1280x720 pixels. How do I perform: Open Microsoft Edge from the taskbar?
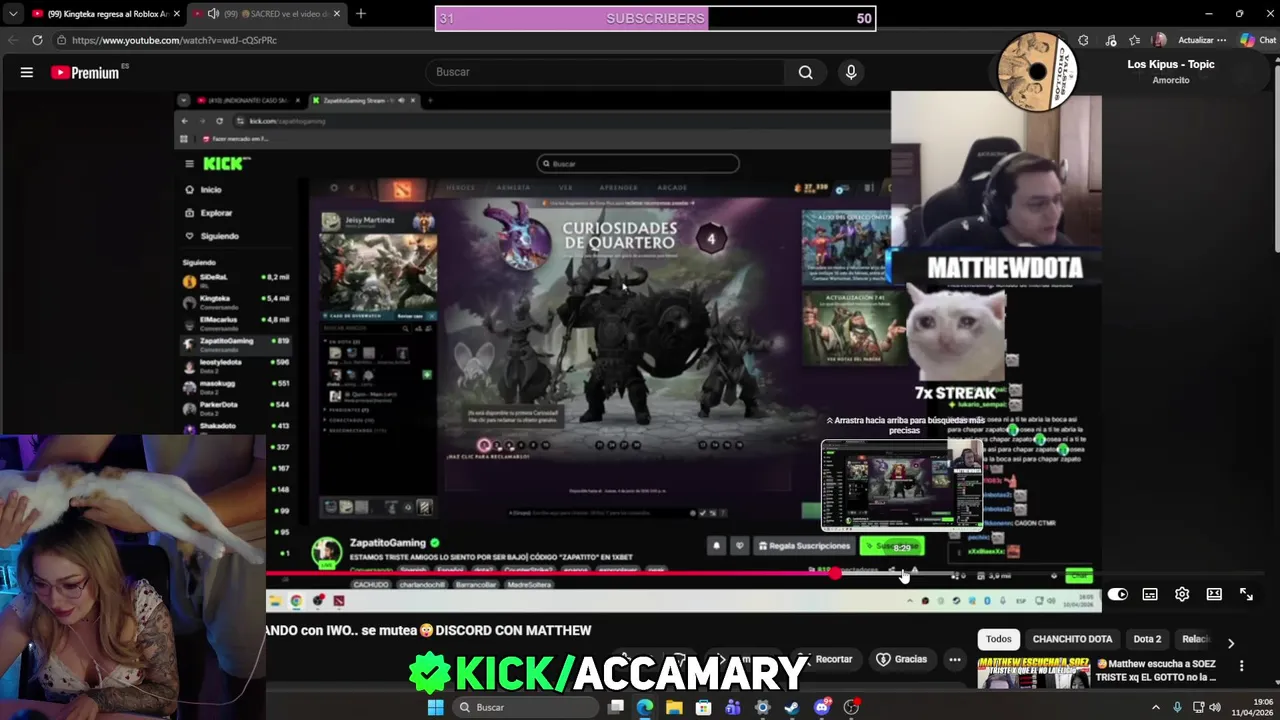point(645,707)
